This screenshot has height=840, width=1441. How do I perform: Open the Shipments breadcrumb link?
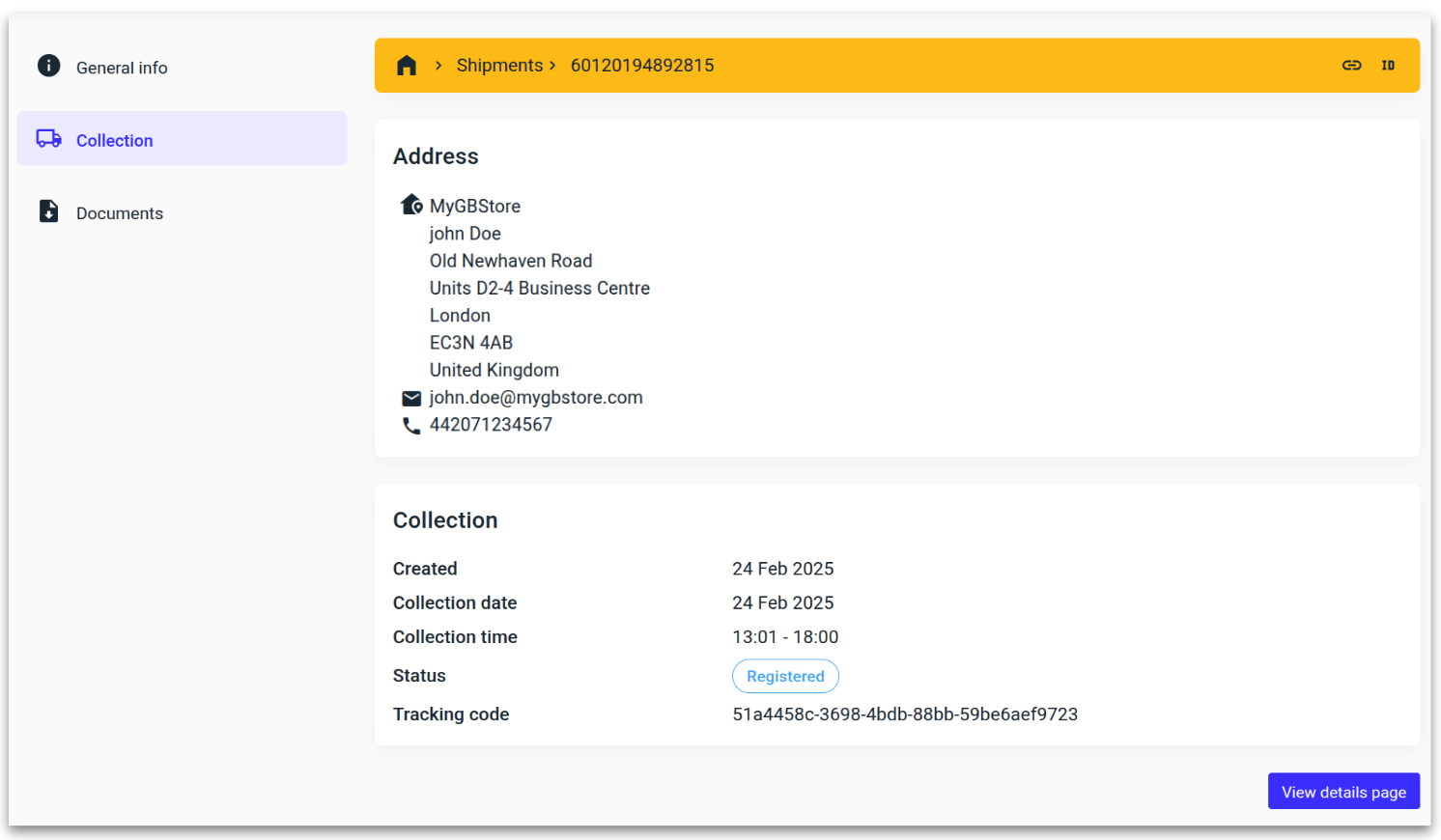(x=499, y=65)
